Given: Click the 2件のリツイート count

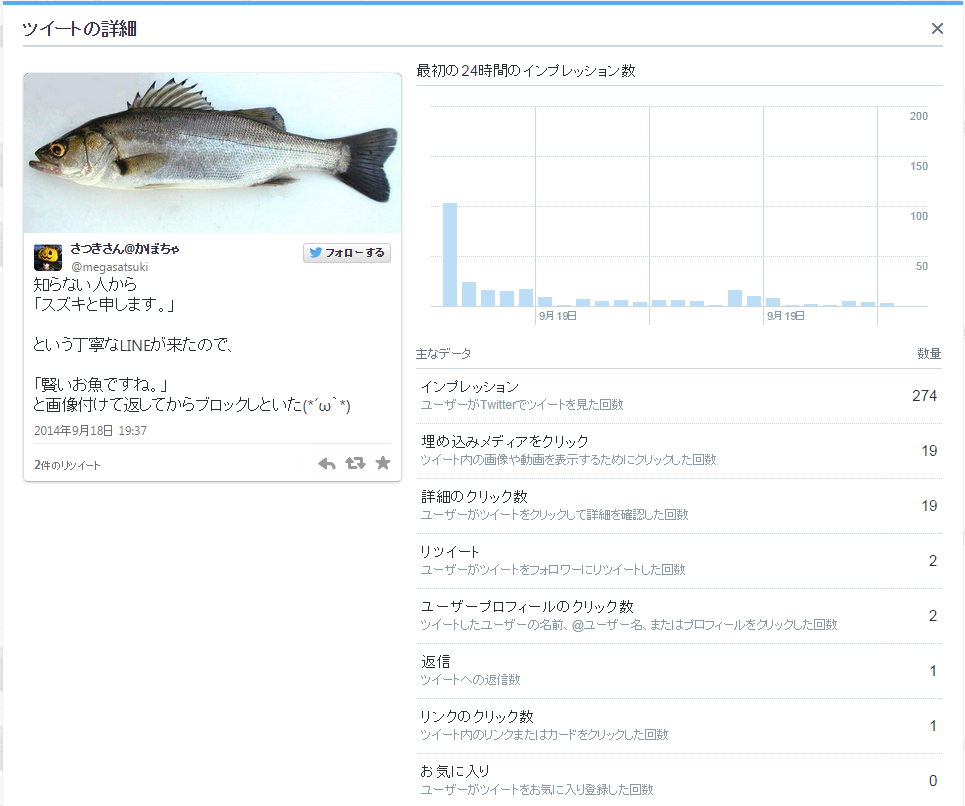Looking at the screenshot, I should [x=67, y=465].
